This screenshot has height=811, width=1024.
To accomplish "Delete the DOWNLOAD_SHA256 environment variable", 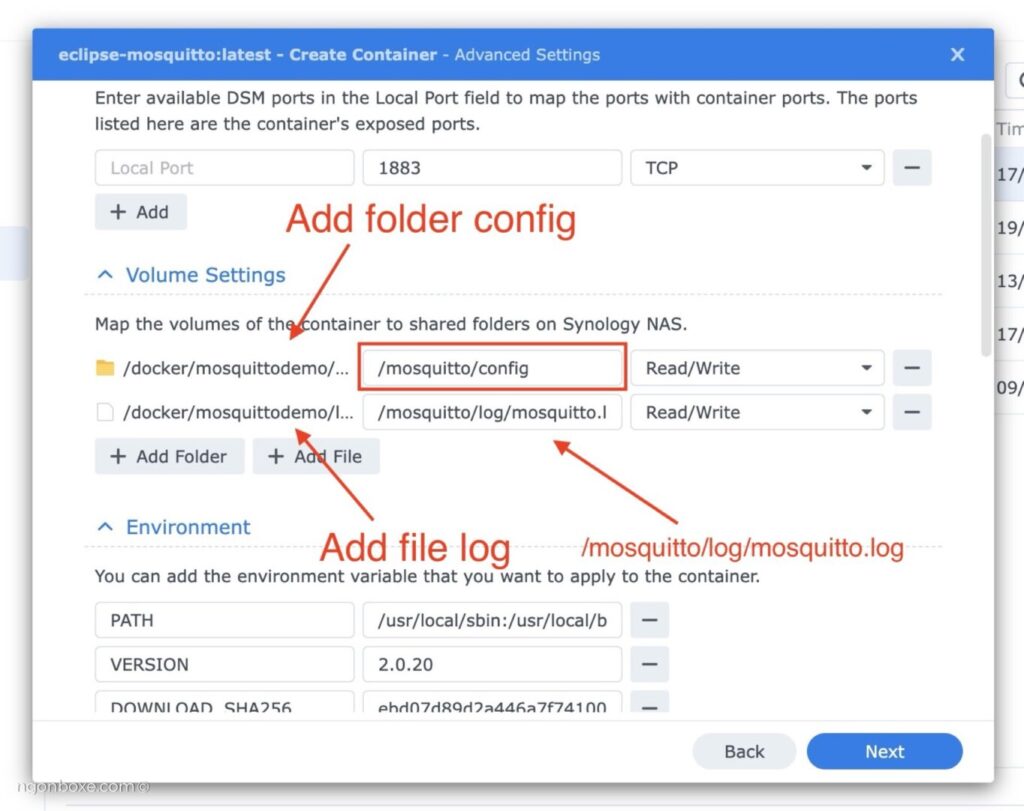I will click(649, 703).
